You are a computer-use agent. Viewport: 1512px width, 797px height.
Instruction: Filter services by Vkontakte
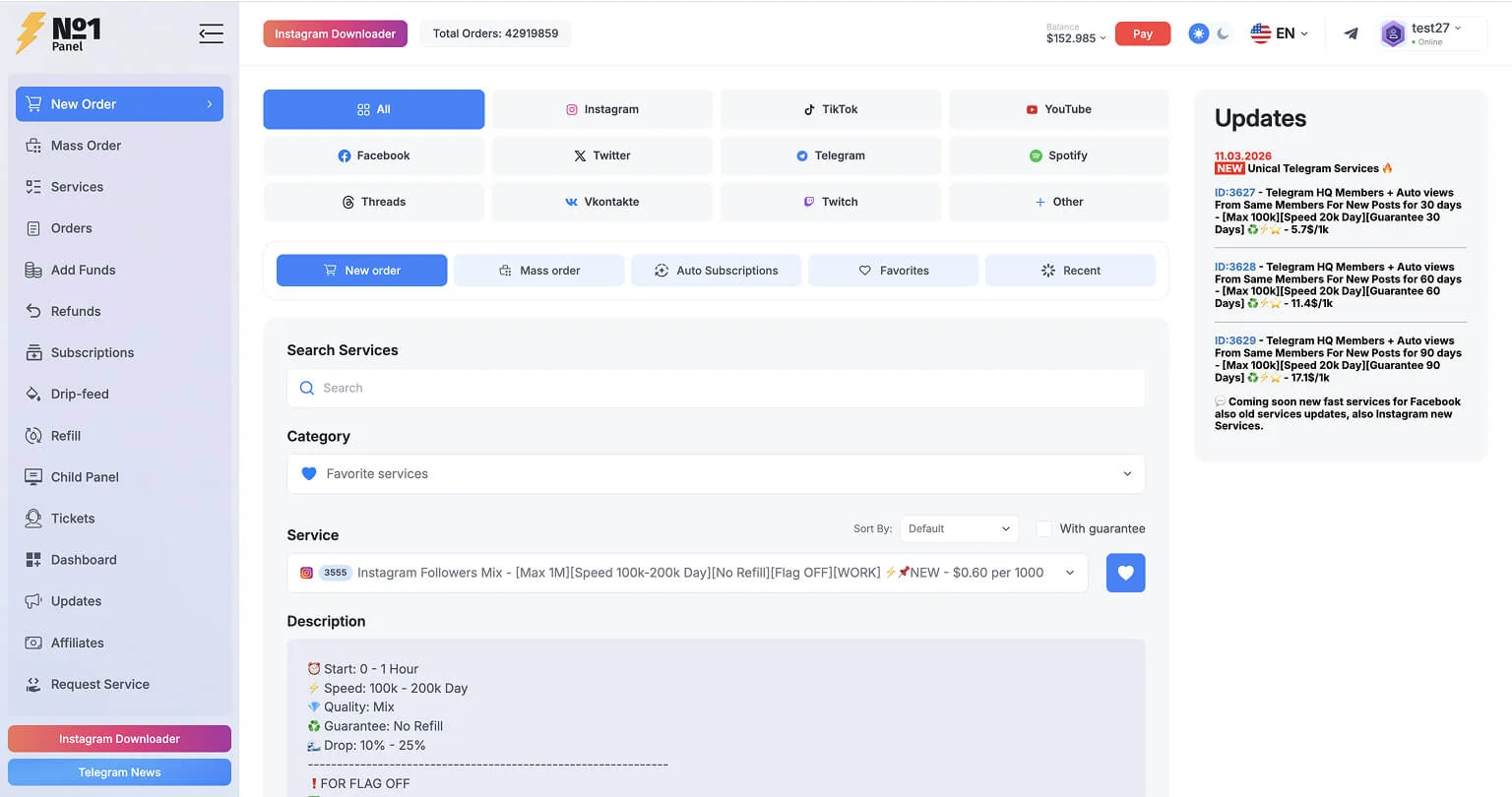pos(602,202)
